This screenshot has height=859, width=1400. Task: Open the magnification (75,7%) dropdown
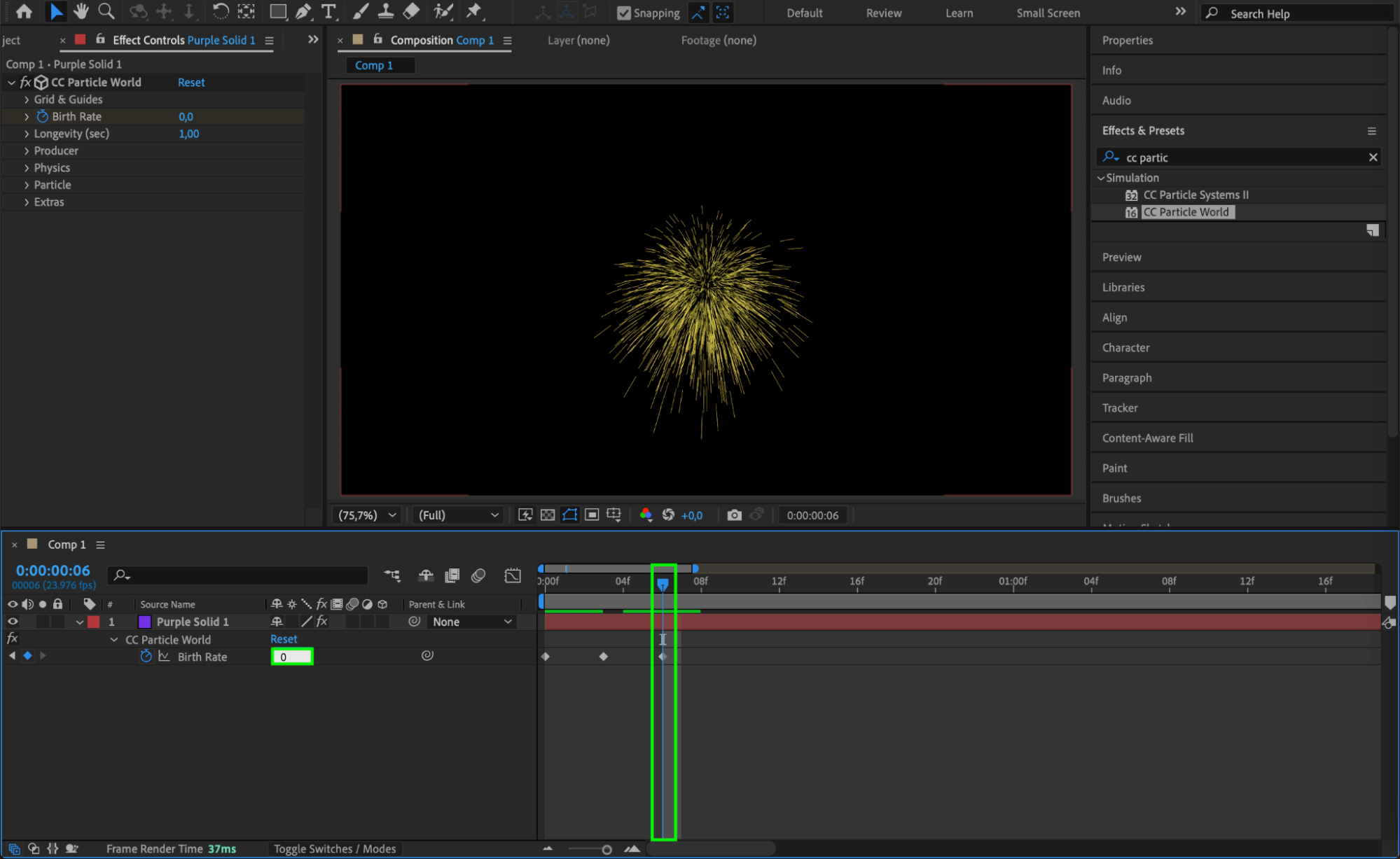[368, 515]
